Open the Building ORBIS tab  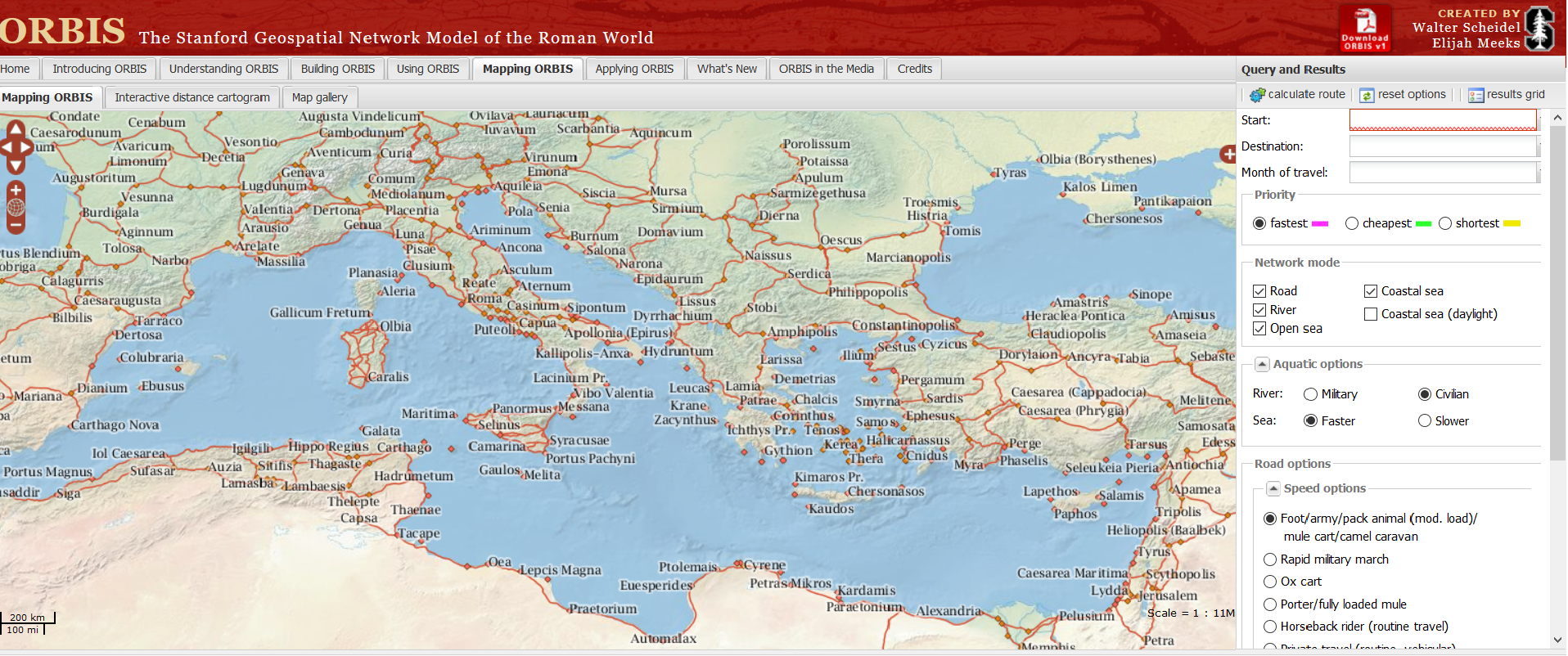(x=338, y=69)
